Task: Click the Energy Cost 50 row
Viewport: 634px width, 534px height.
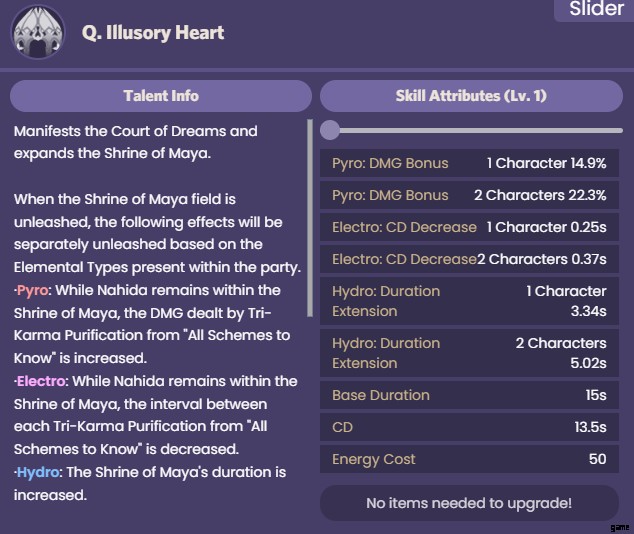Action: [x=469, y=459]
